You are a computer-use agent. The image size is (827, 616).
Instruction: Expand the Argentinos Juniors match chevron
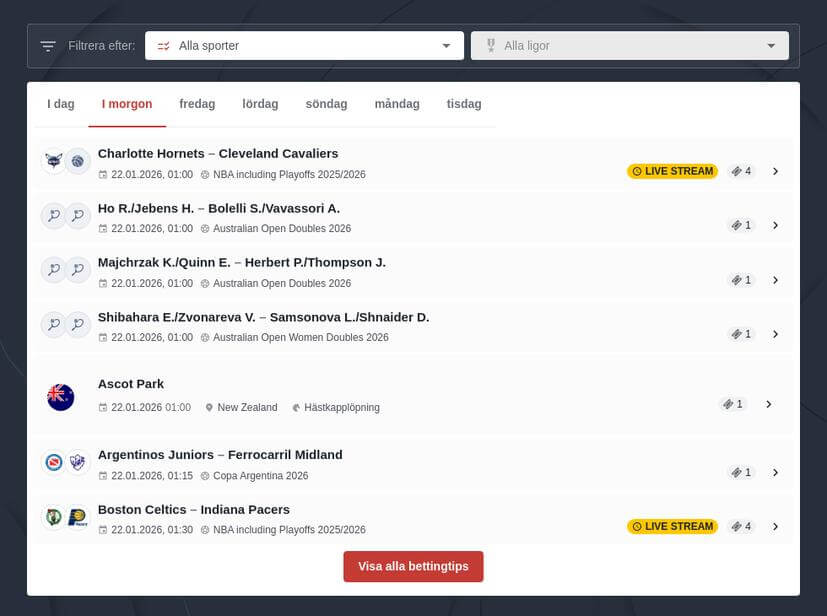[775, 472]
